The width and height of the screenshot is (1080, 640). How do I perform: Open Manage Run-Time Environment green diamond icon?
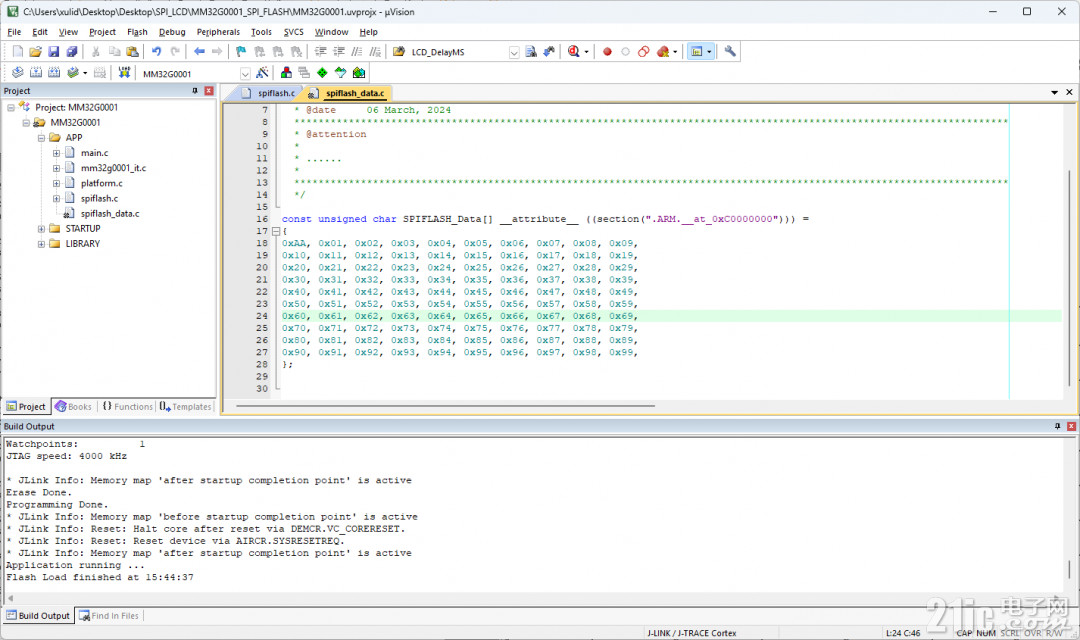[322, 73]
